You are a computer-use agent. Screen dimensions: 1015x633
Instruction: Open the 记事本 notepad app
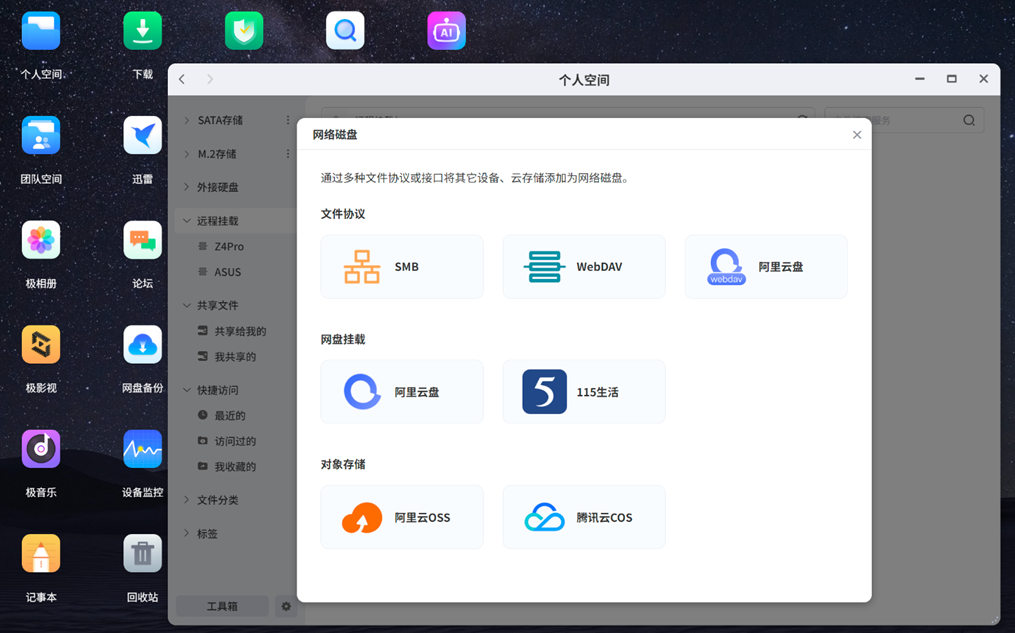coord(41,553)
